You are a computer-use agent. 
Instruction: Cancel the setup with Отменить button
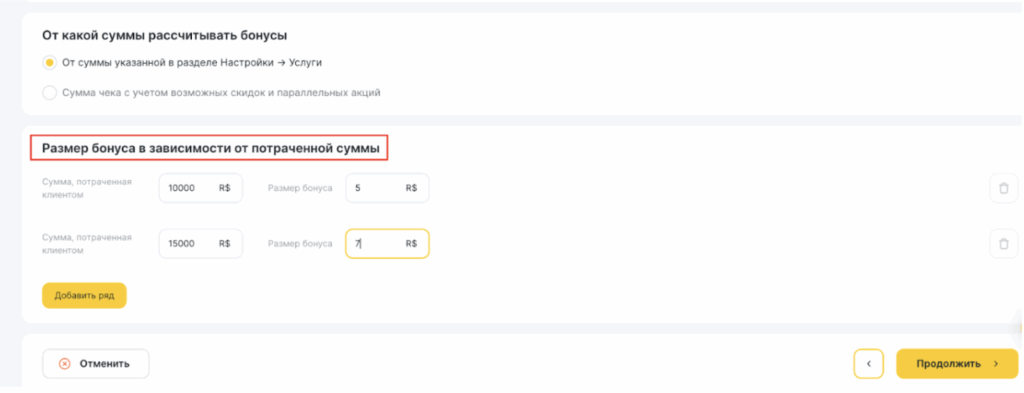96,364
